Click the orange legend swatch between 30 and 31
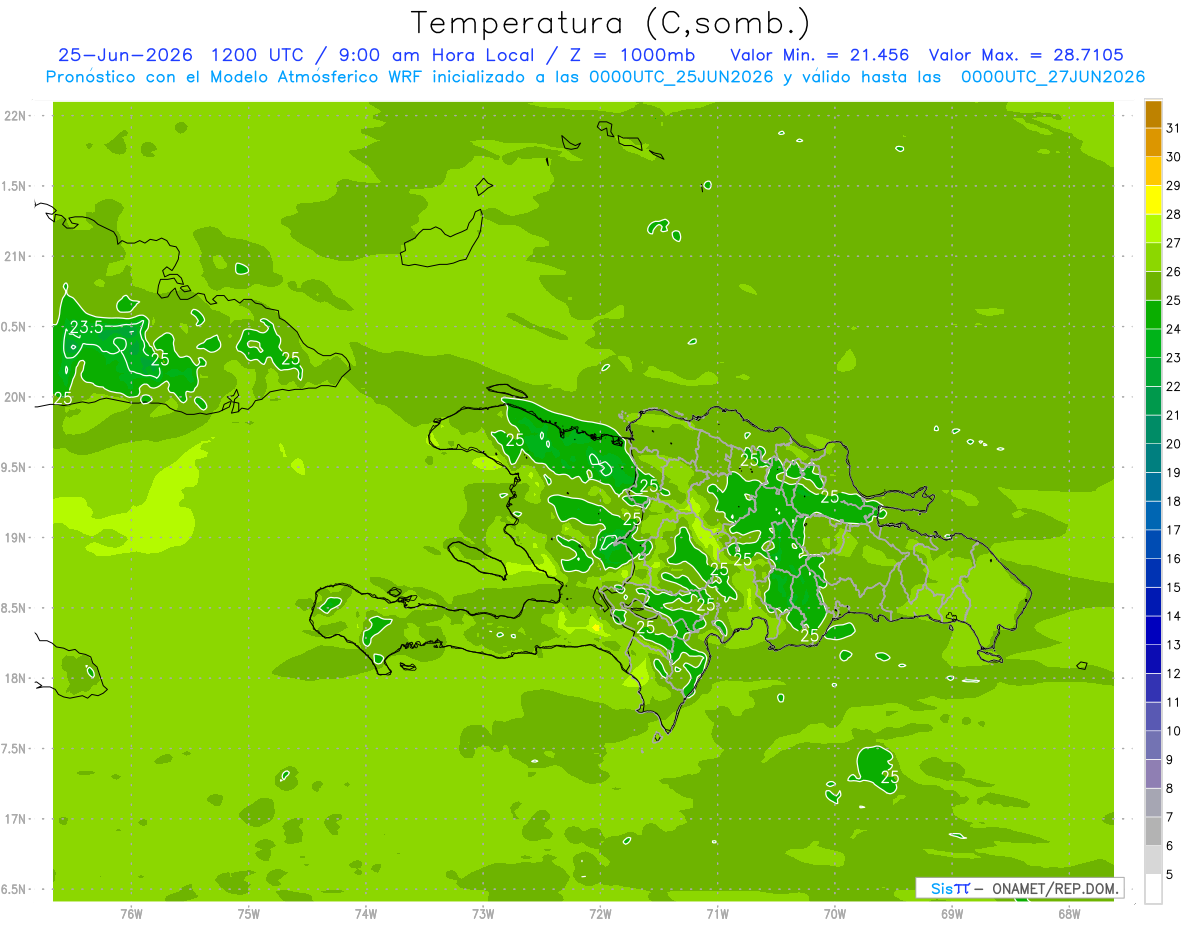Screen dimensions: 1200x927 click(x=1153, y=143)
